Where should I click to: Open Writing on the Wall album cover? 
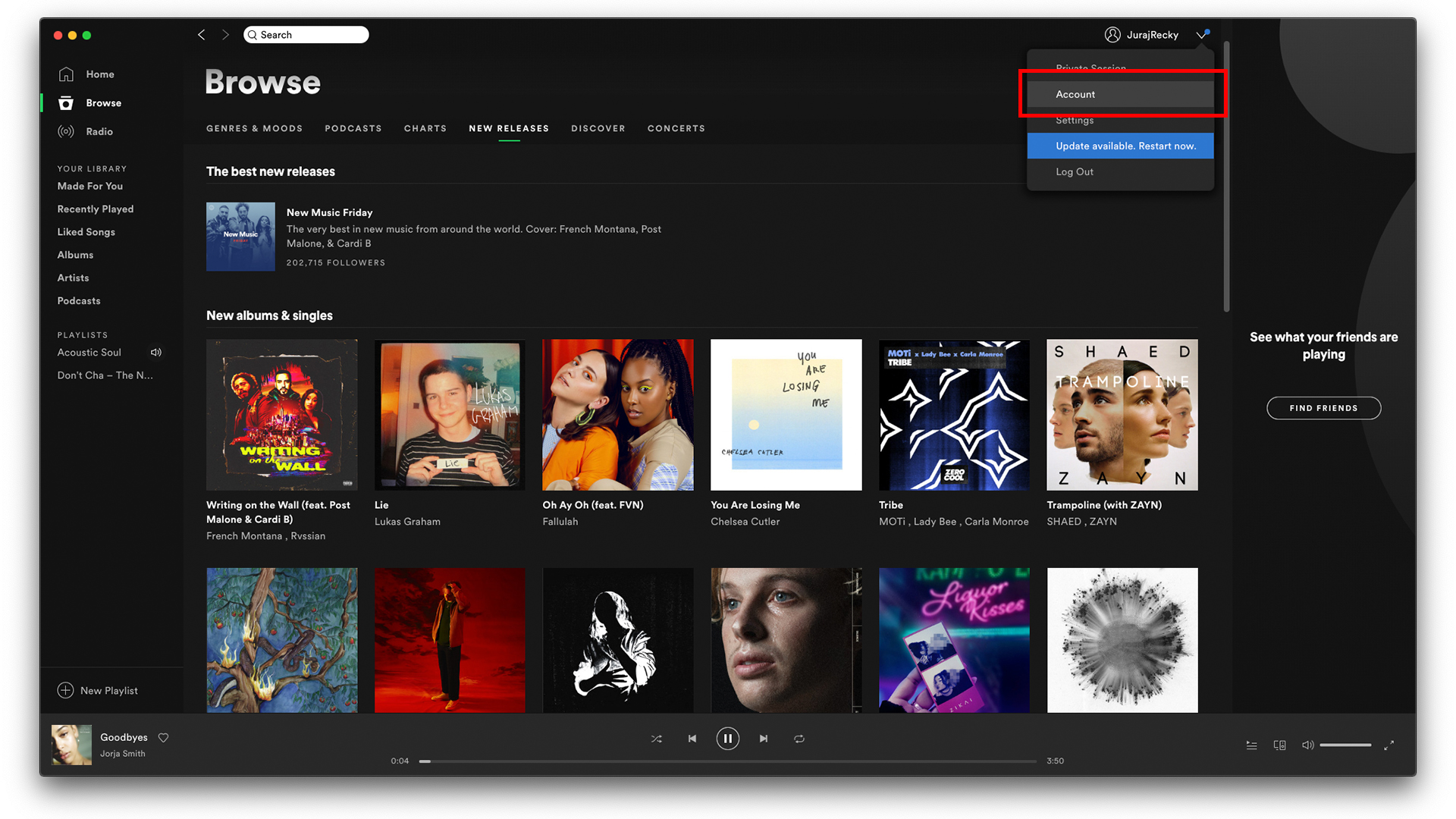click(x=282, y=415)
